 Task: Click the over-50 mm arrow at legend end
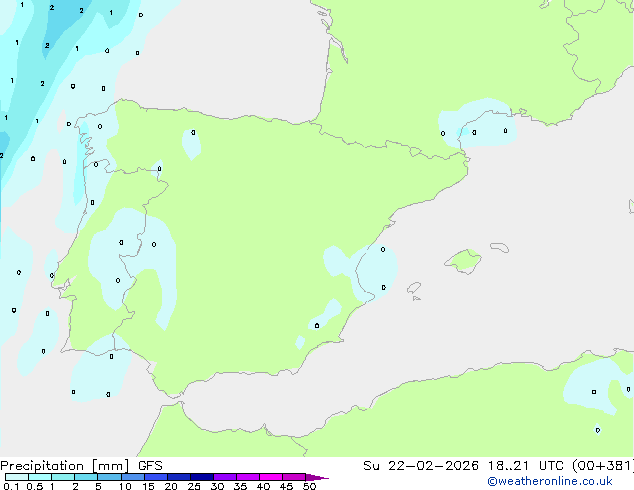[x=317, y=477]
